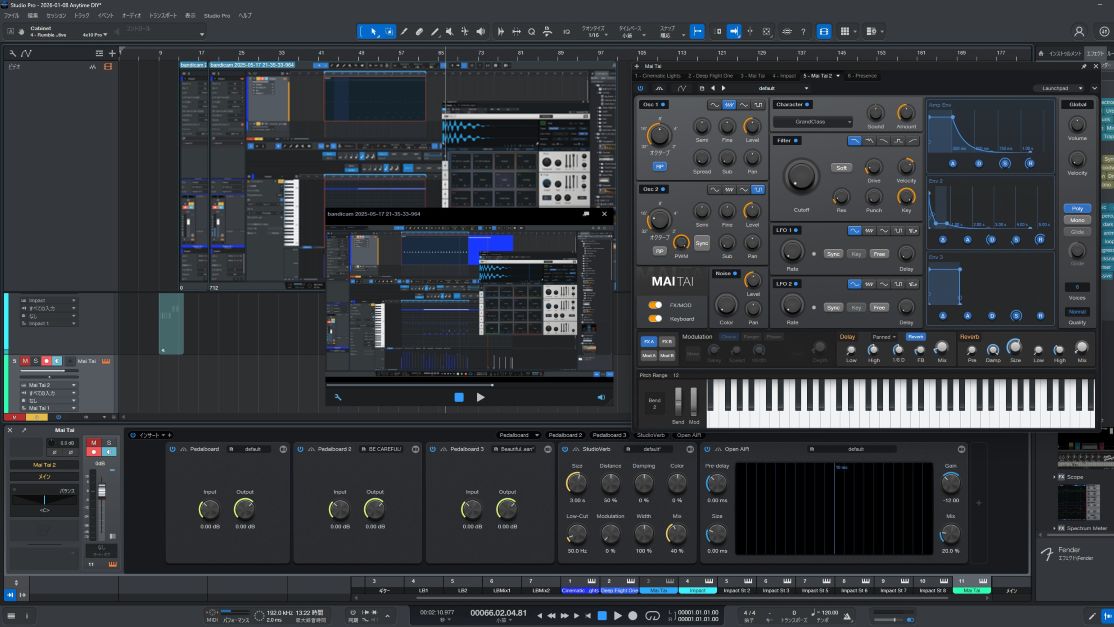This screenshot has width=1114, height=627.
Task: Open the Studio Pro menu
Action: (x=217, y=16)
